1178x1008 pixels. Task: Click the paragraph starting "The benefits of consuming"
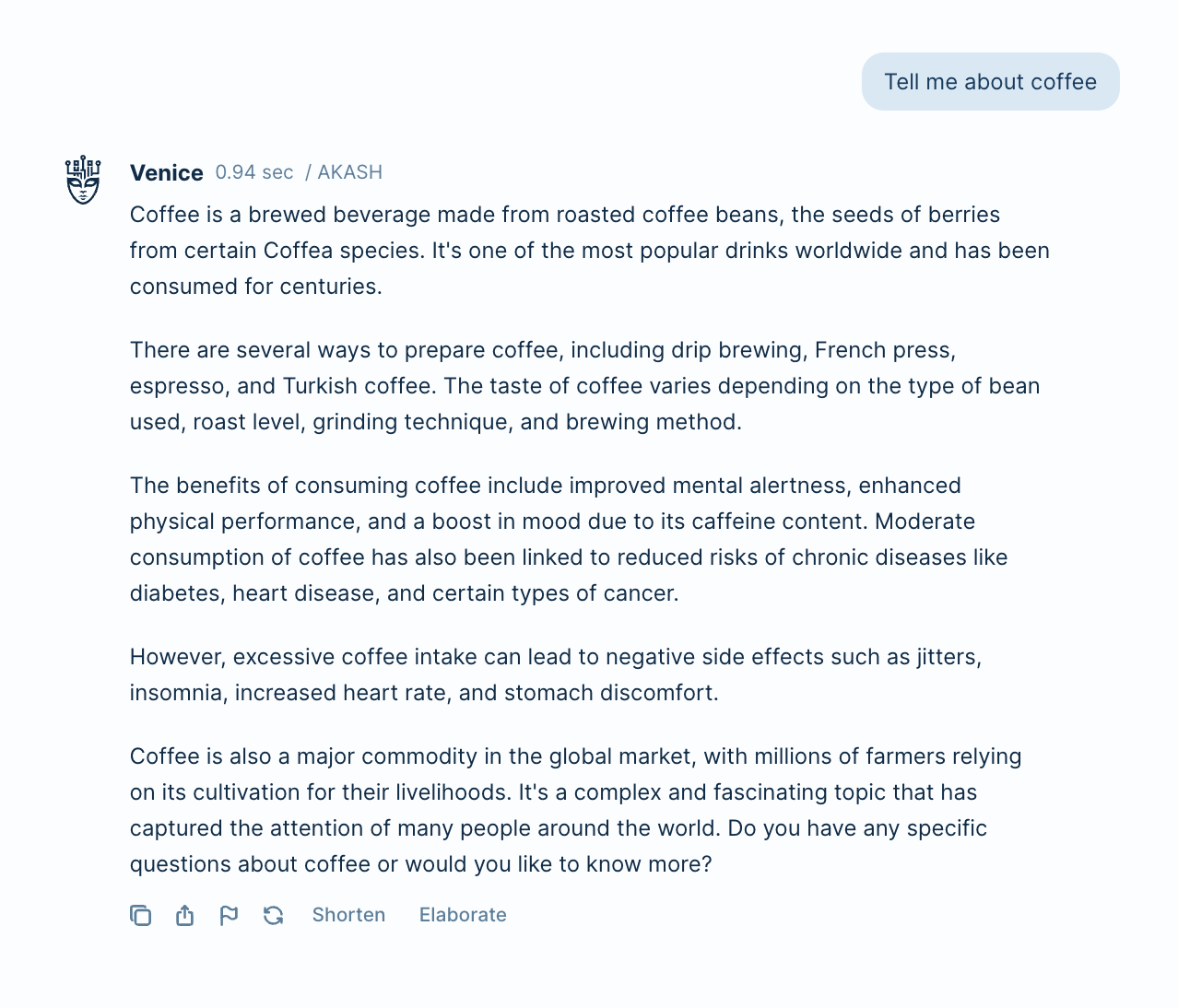coord(569,539)
